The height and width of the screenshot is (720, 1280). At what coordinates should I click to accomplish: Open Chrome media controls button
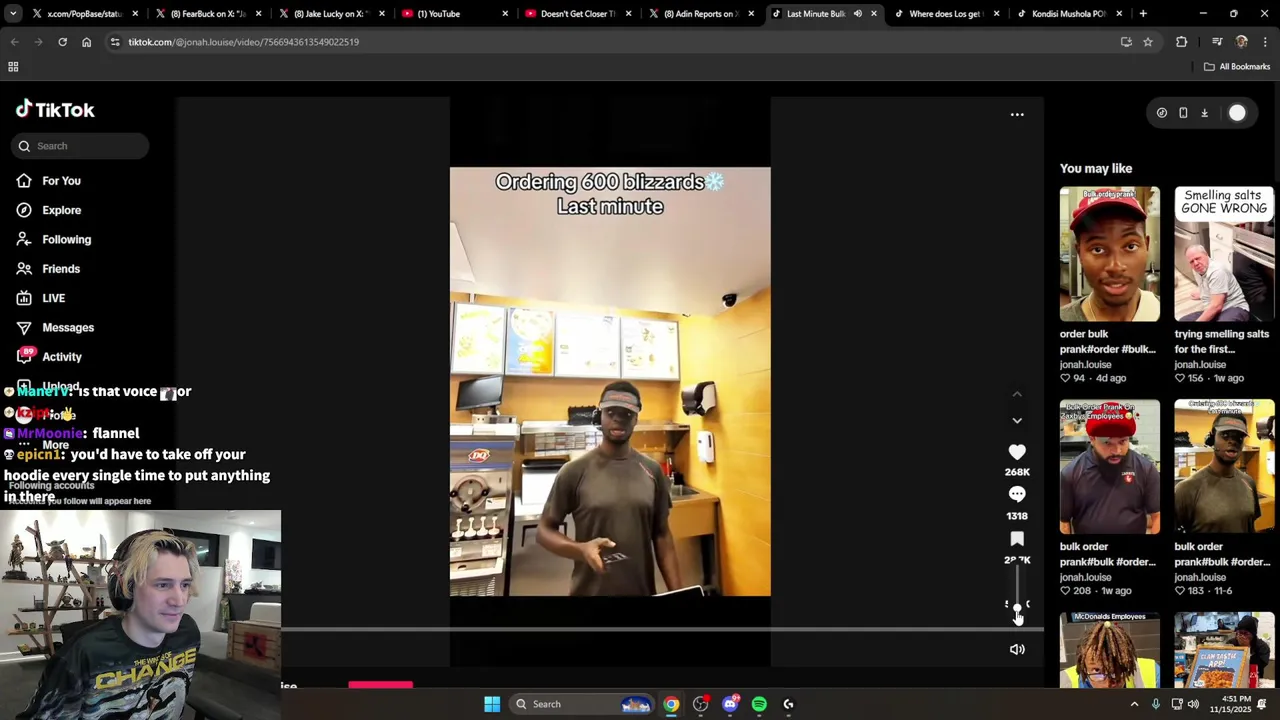[1217, 42]
